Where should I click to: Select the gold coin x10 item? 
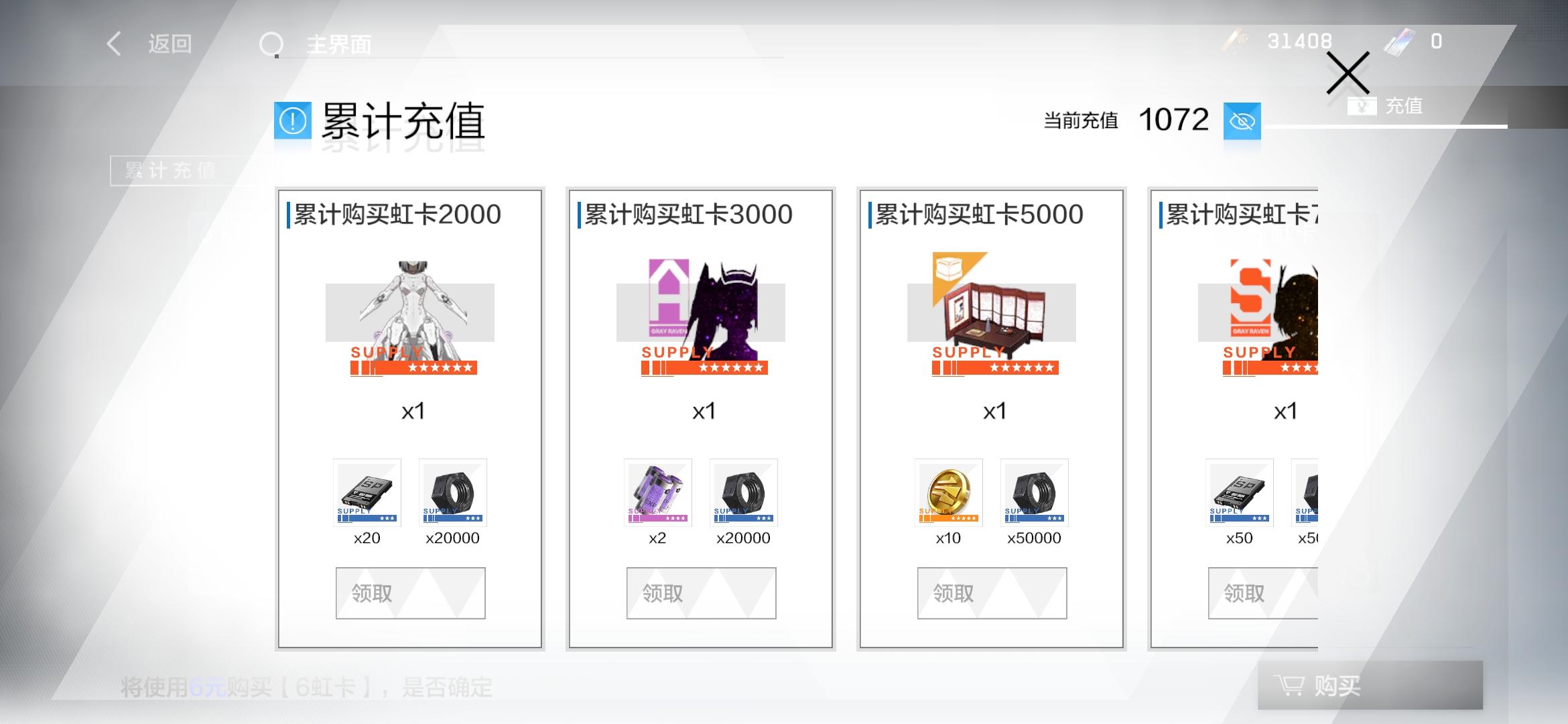point(949,493)
